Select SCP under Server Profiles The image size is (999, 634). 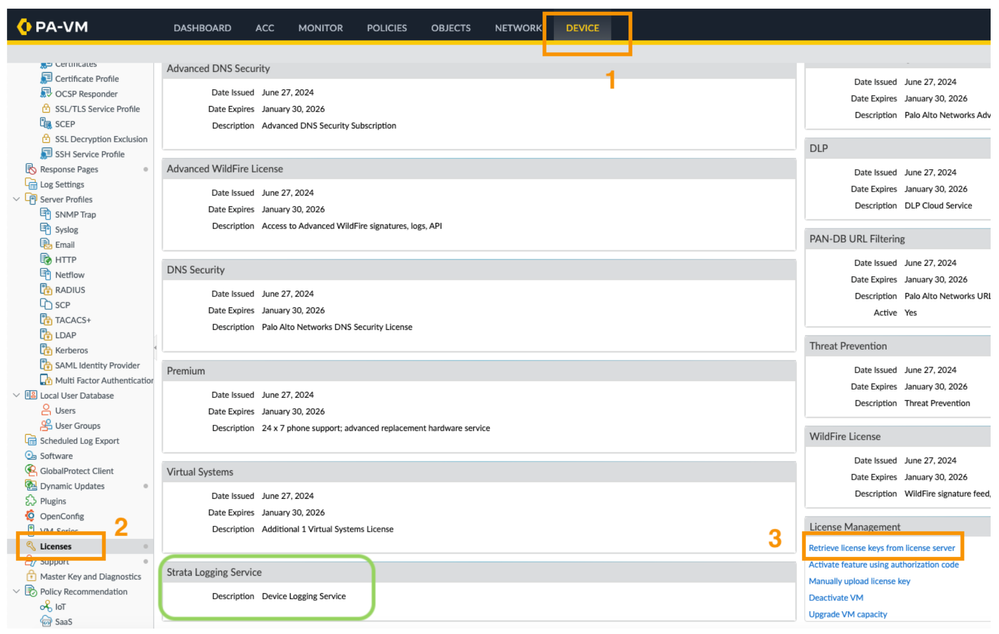[x=62, y=305]
